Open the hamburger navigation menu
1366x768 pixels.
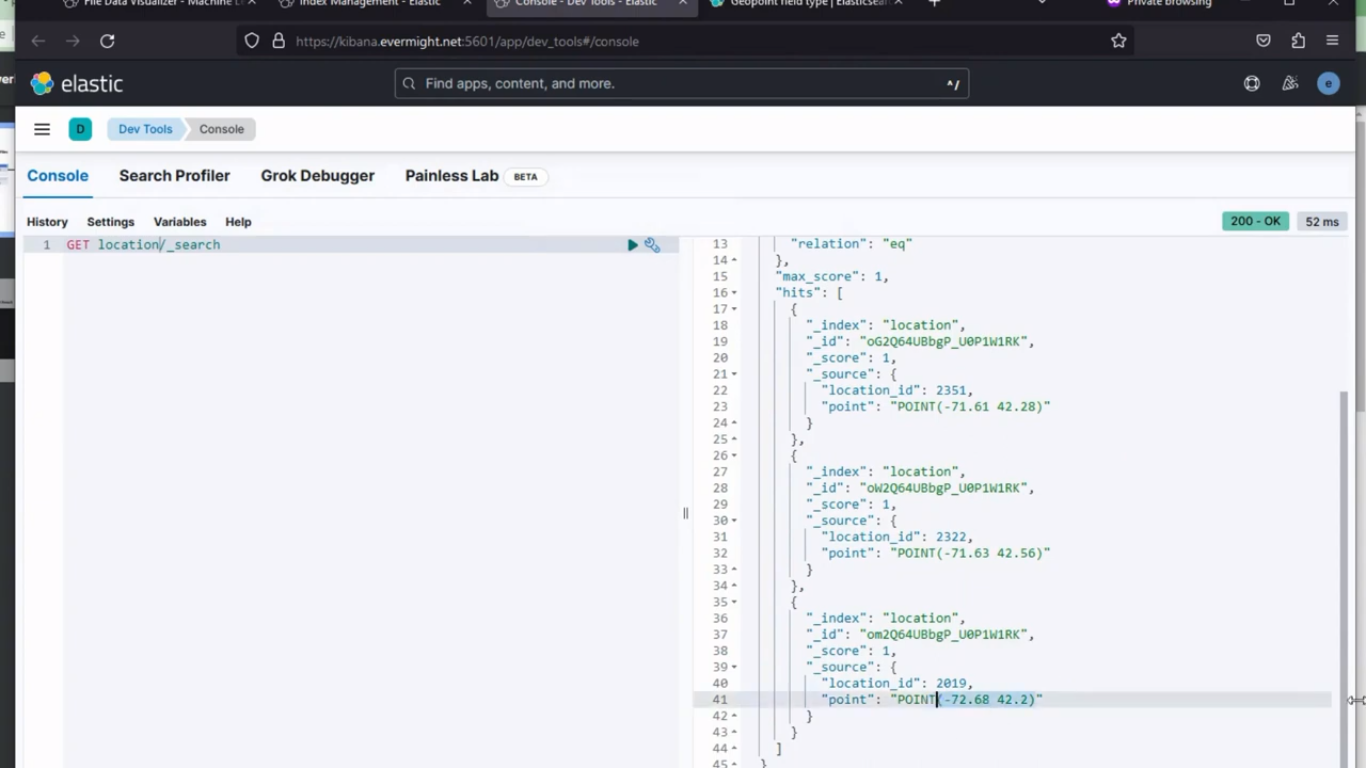[42, 129]
